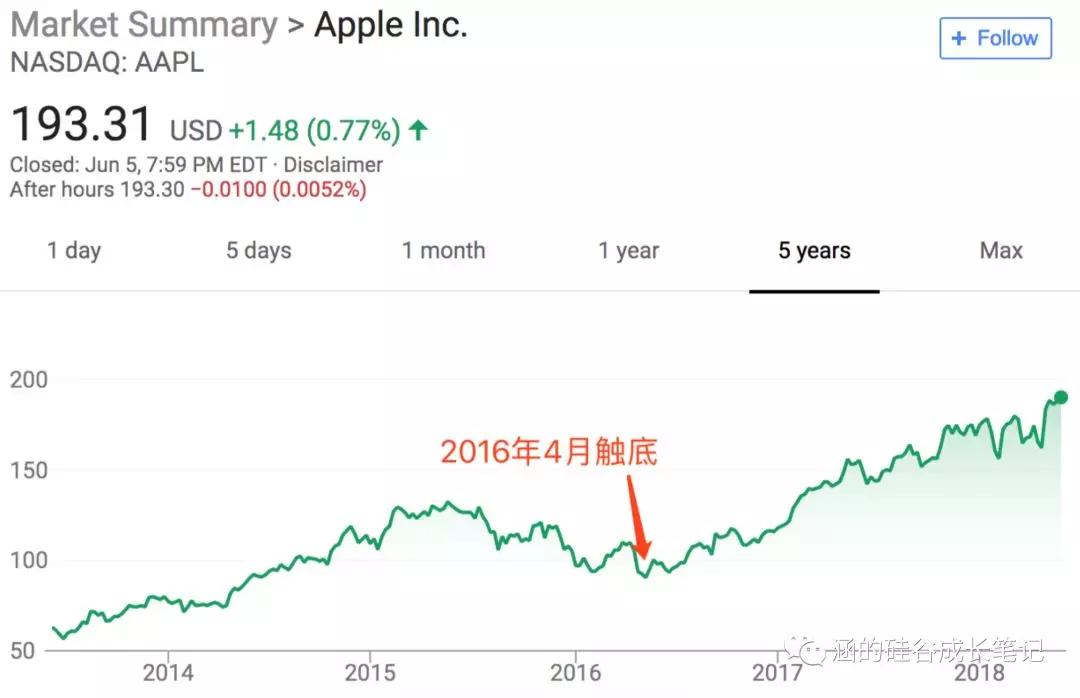Click the 2016 x-axis label
Image resolution: width=1080 pixels, height=698 pixels.
[x=575, y=672]
